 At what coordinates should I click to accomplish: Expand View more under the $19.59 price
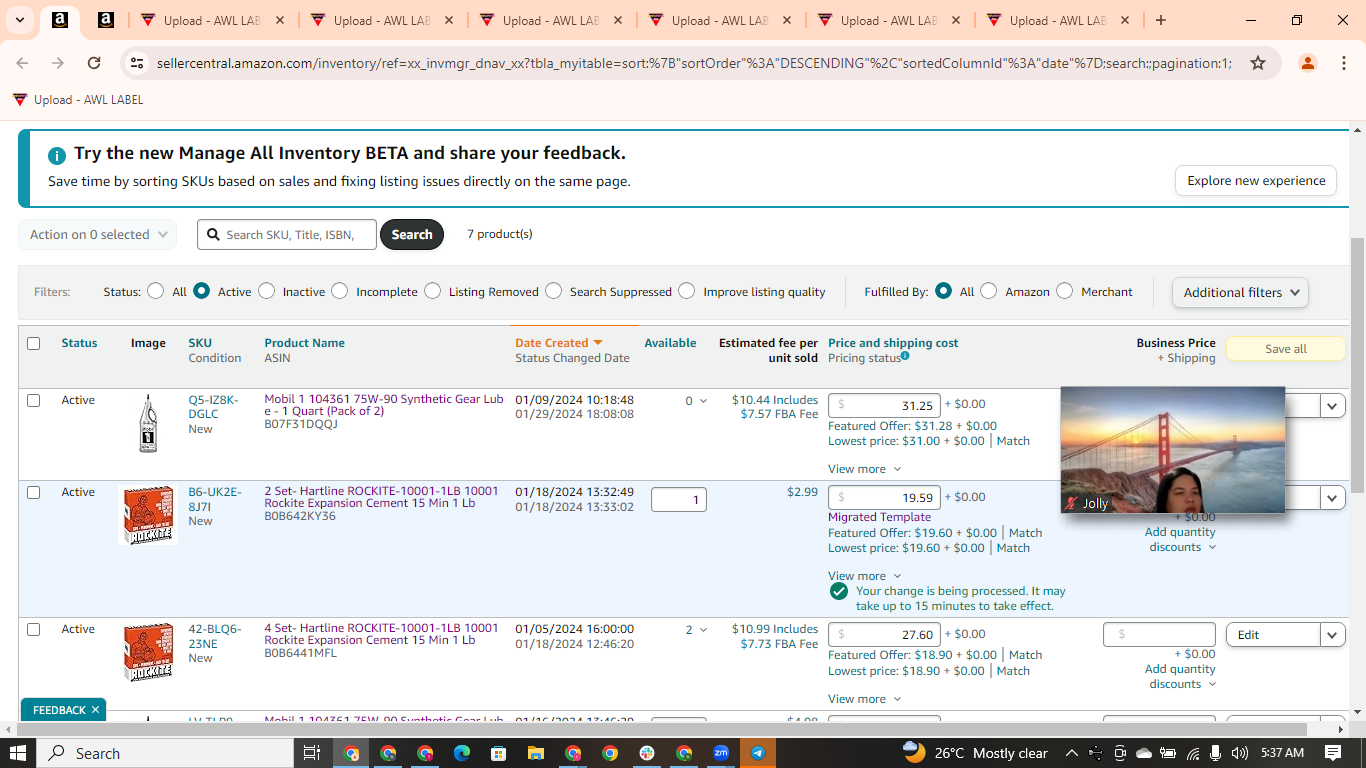click(x=864, y=576)
